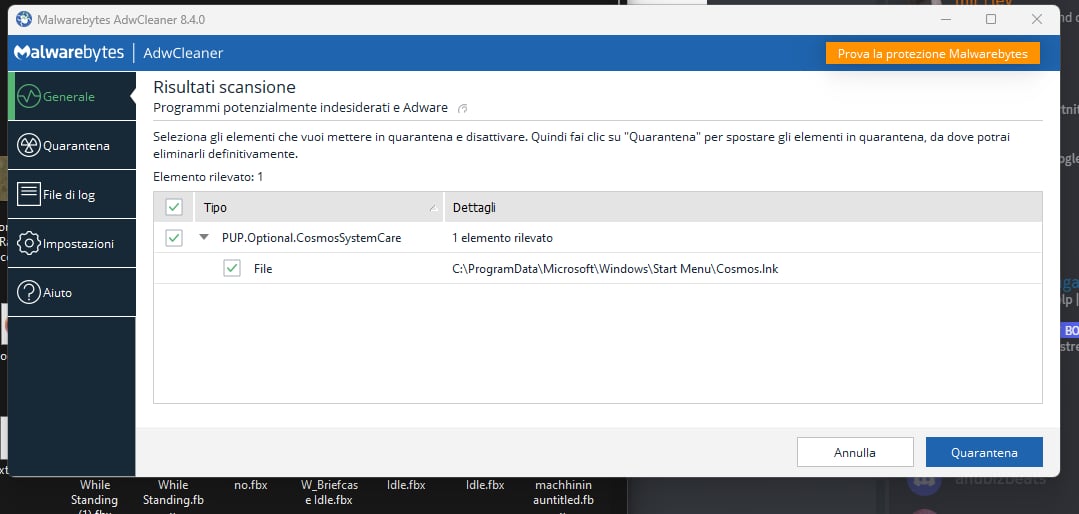Open the Aiuto help section

tap(72, 292)
